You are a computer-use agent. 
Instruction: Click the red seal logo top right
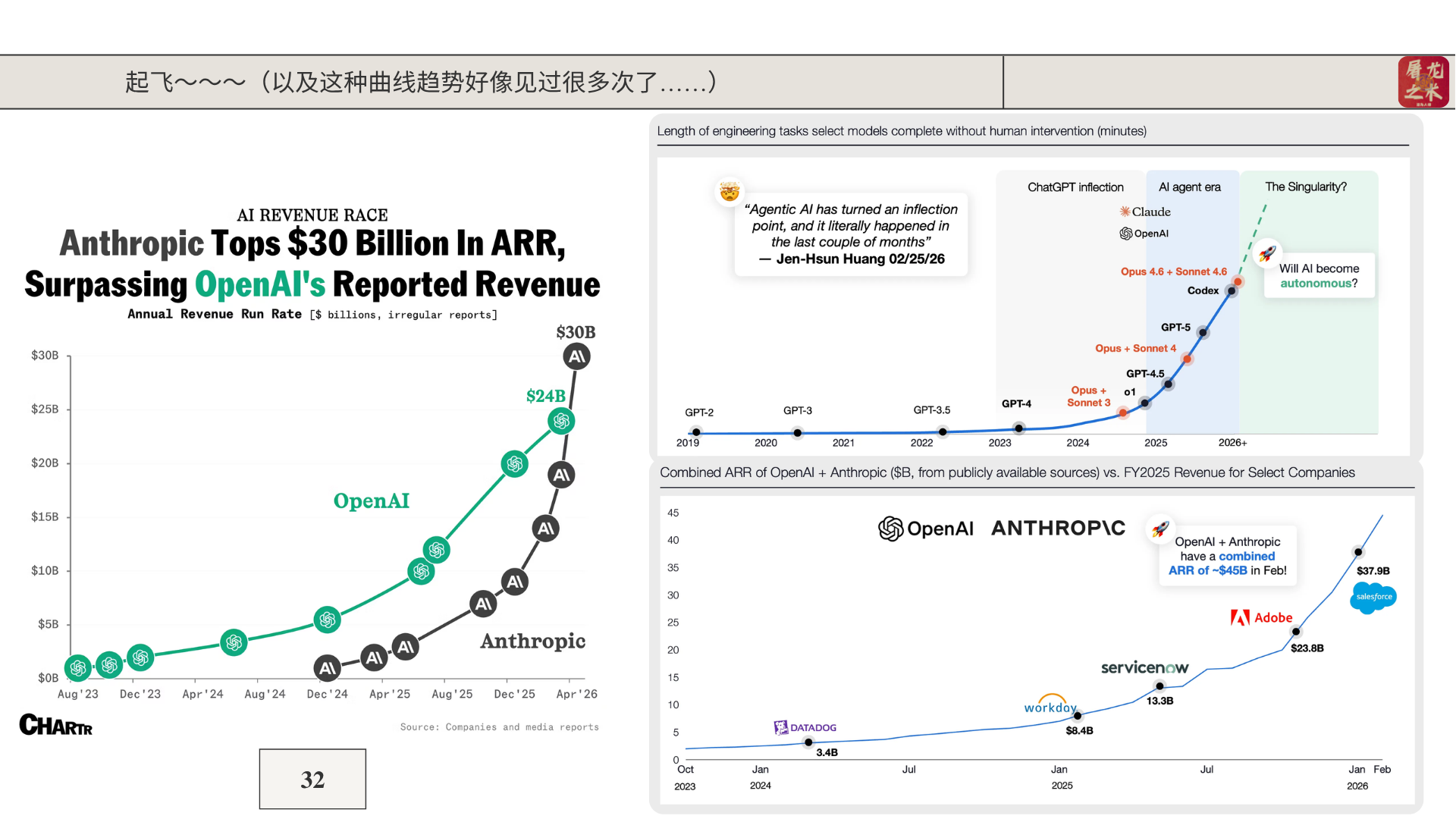[x=1423, y=82]
